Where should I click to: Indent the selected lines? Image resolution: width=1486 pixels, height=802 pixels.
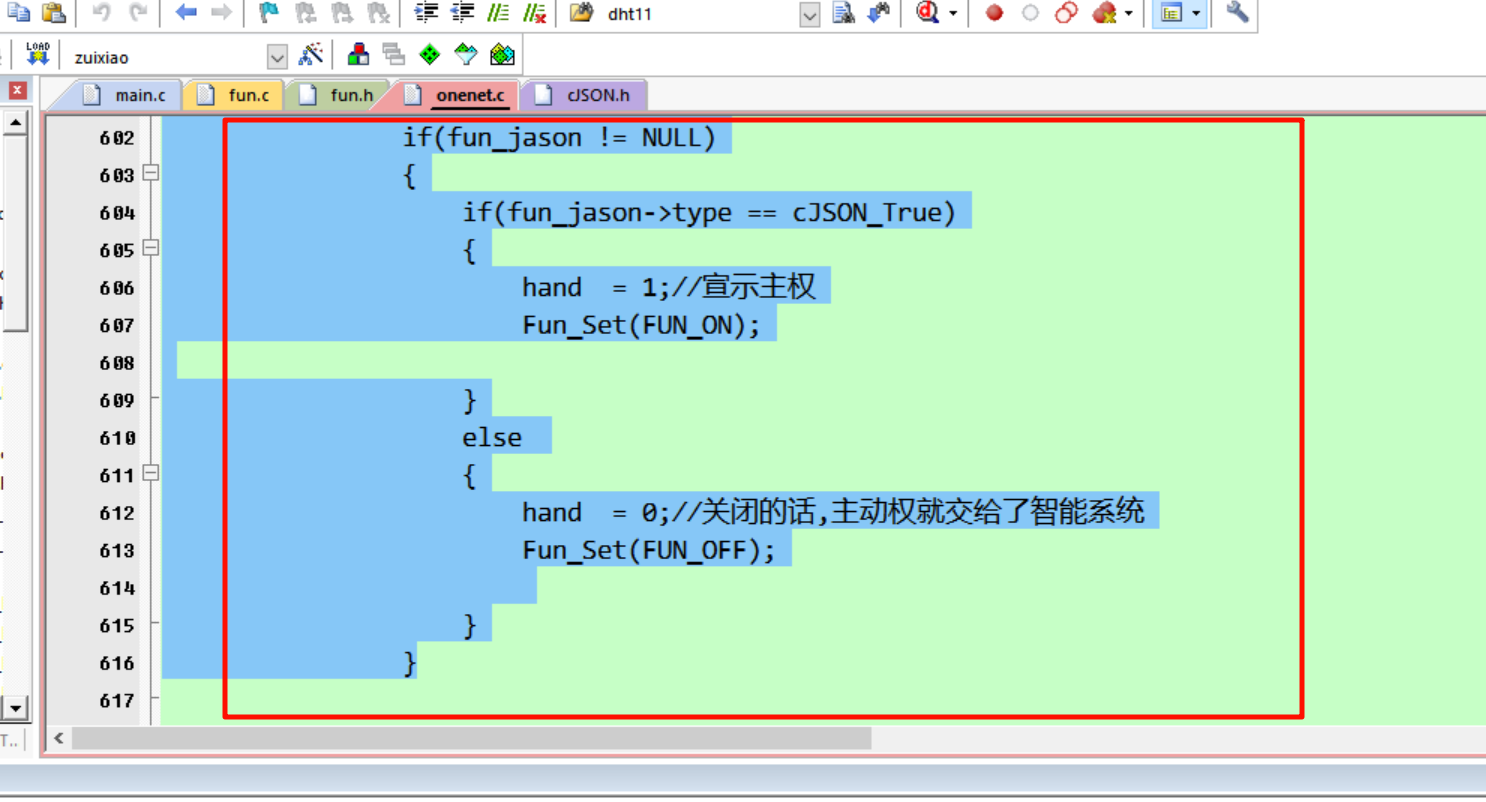426,13
